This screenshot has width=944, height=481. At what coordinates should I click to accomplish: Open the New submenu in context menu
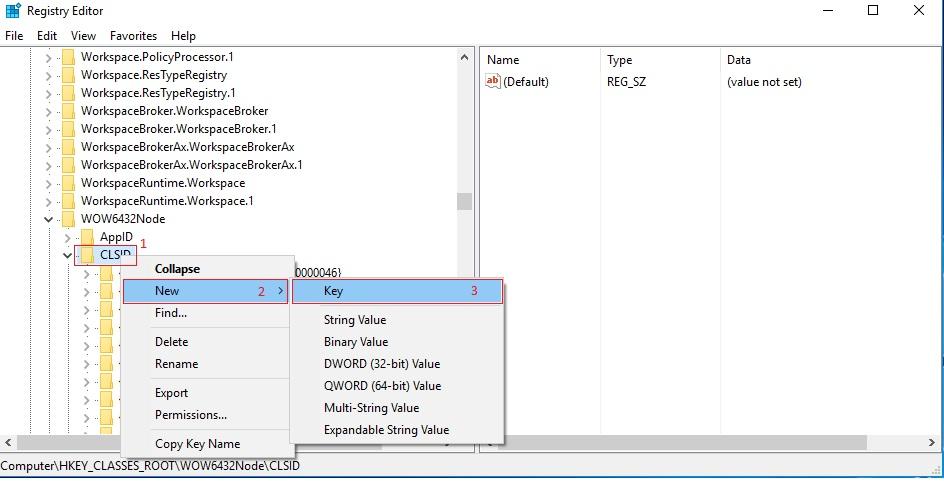pos(205,291)
